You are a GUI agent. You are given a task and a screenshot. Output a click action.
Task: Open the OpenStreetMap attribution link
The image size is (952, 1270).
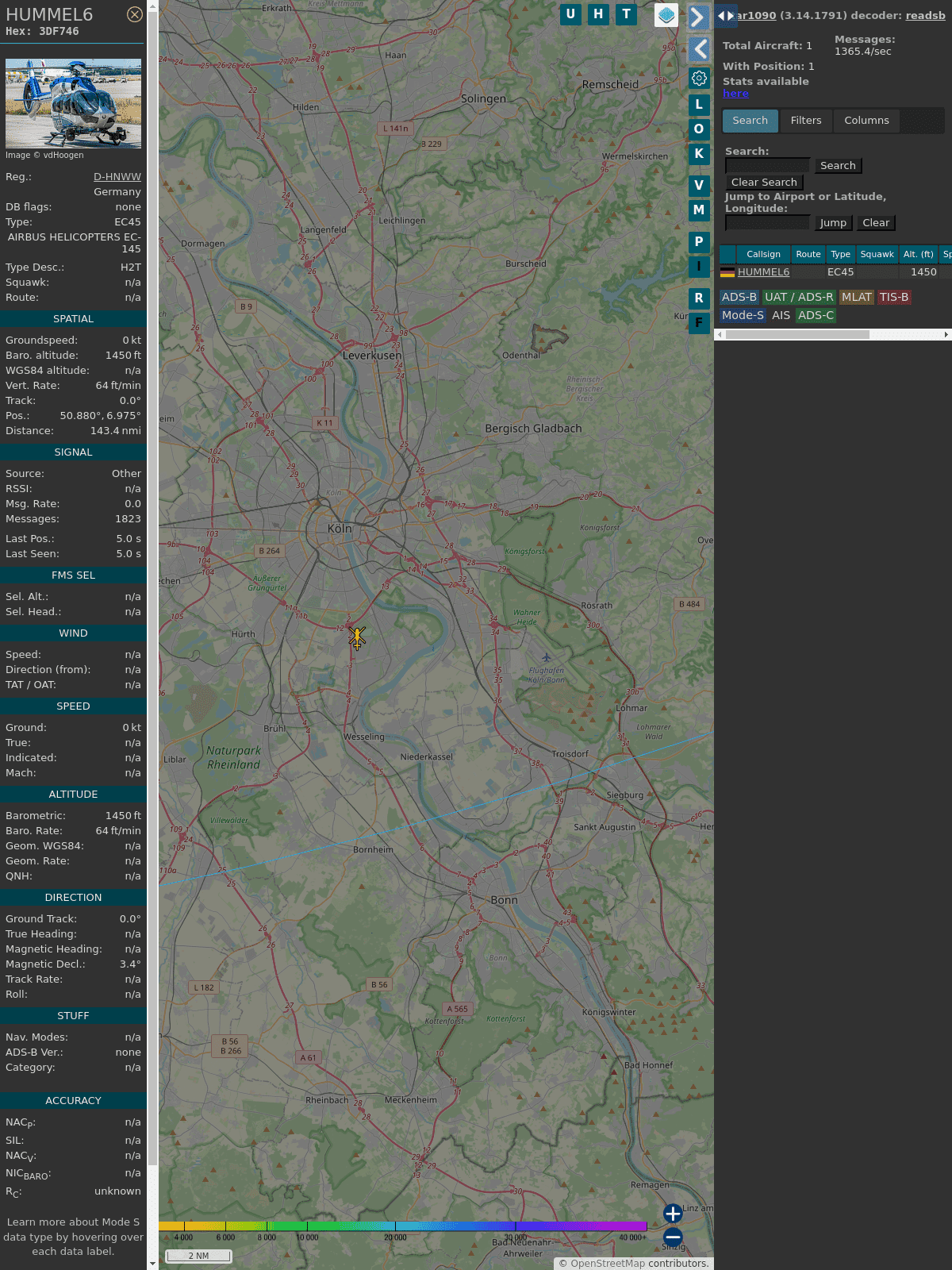click(608, 1264)
